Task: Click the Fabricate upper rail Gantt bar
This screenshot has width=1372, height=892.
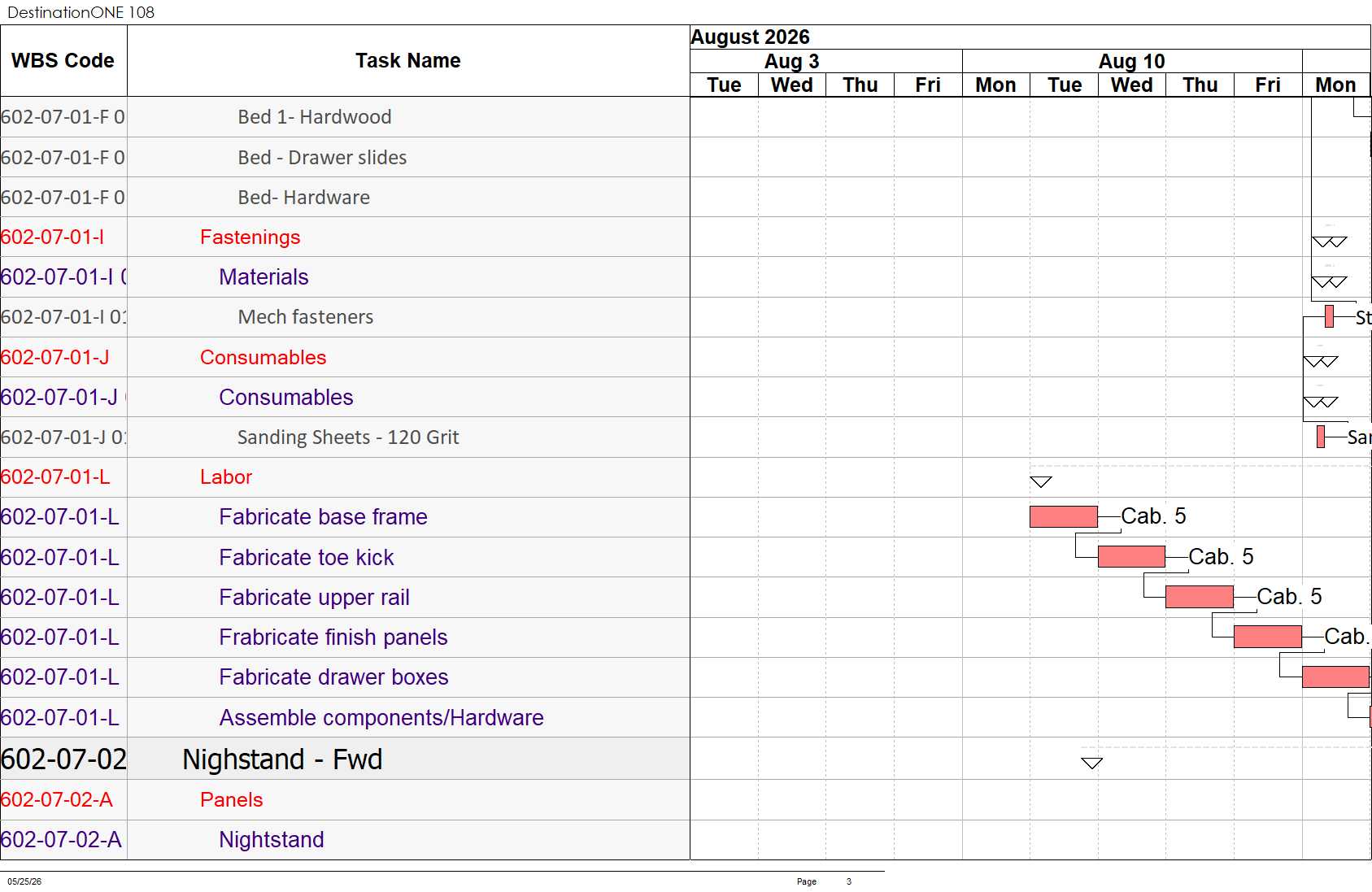Action: [x=1199, y=597]
